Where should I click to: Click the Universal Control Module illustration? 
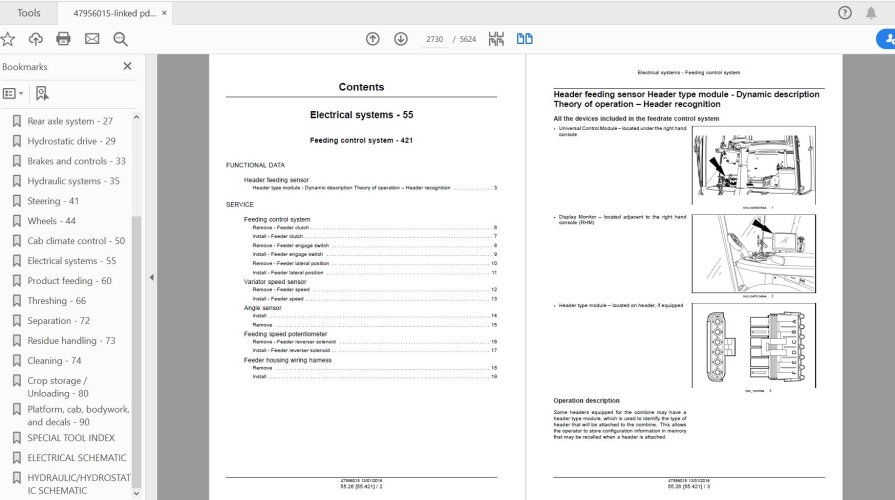coord(753,166)
